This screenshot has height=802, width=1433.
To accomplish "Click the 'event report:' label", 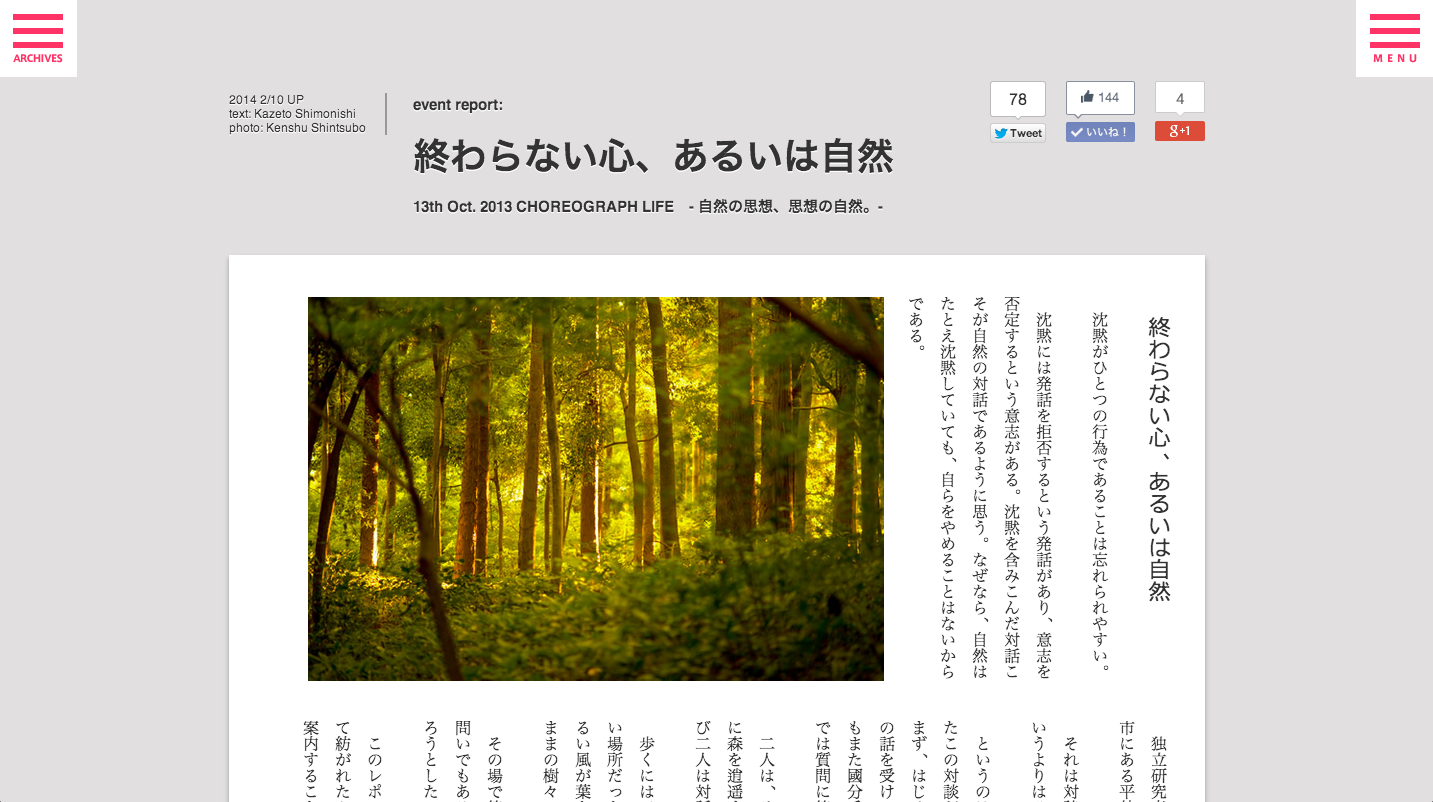I will [x=458, y=105].
